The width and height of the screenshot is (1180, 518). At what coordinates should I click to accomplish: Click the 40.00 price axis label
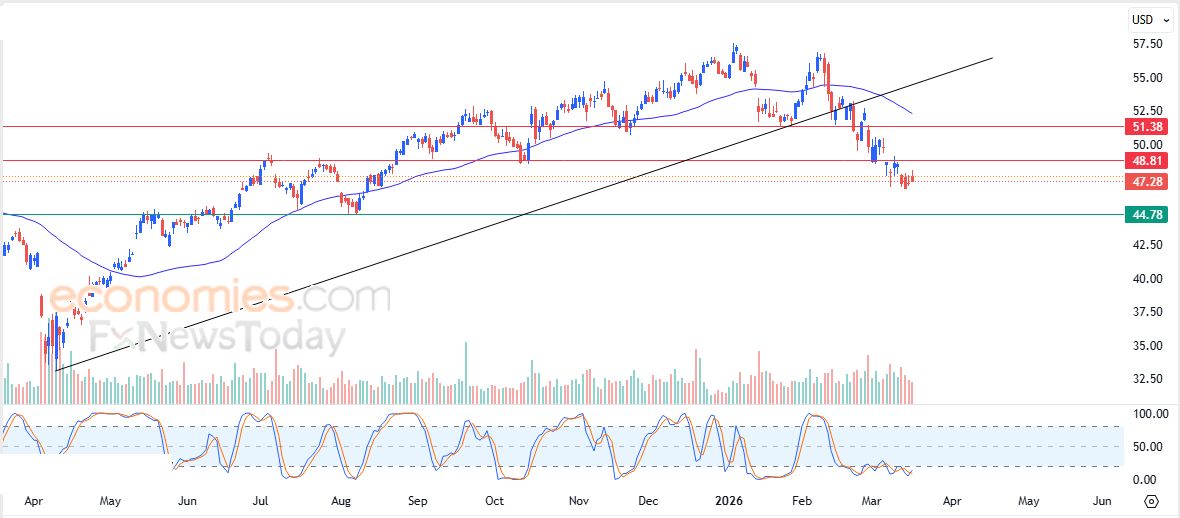coord(1147,279)
